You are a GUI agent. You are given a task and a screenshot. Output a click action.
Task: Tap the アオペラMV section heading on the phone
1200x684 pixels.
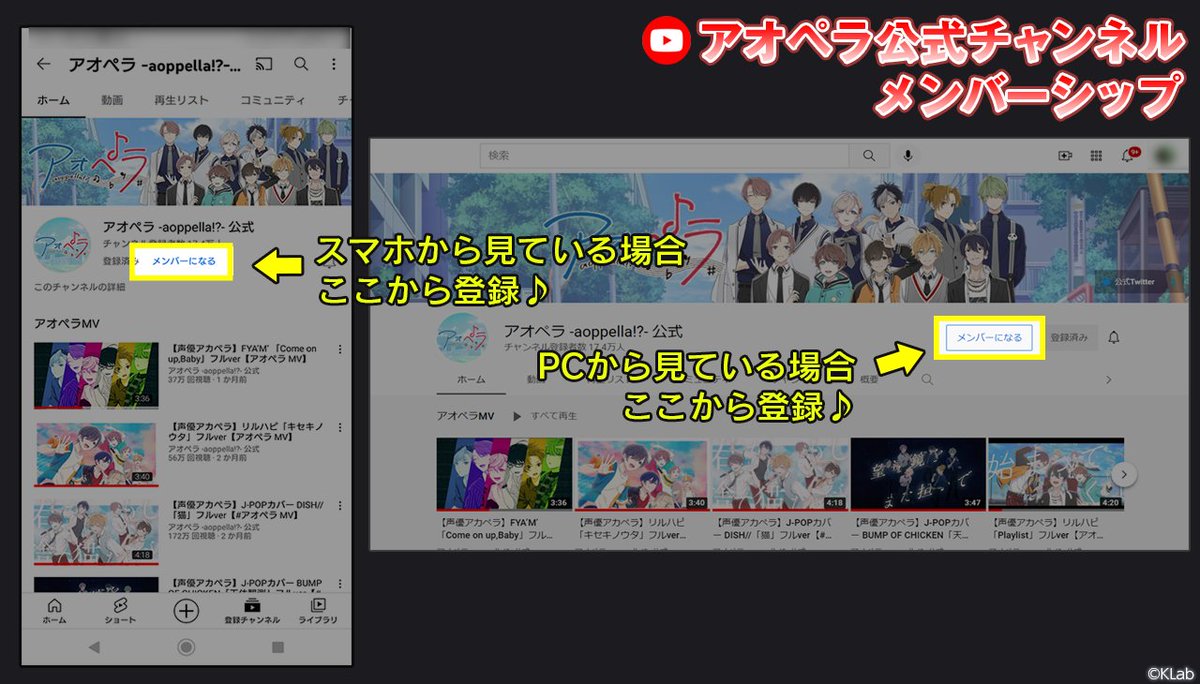point(66,324)
